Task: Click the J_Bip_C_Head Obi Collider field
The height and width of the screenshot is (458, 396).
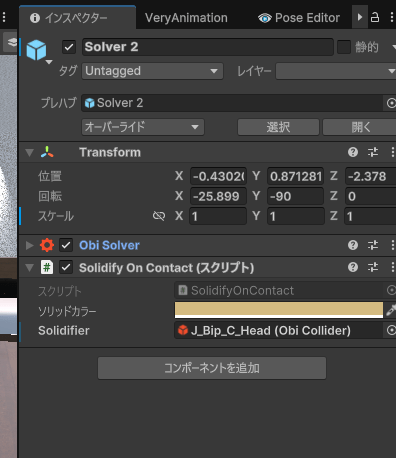Action: [279, 331]
